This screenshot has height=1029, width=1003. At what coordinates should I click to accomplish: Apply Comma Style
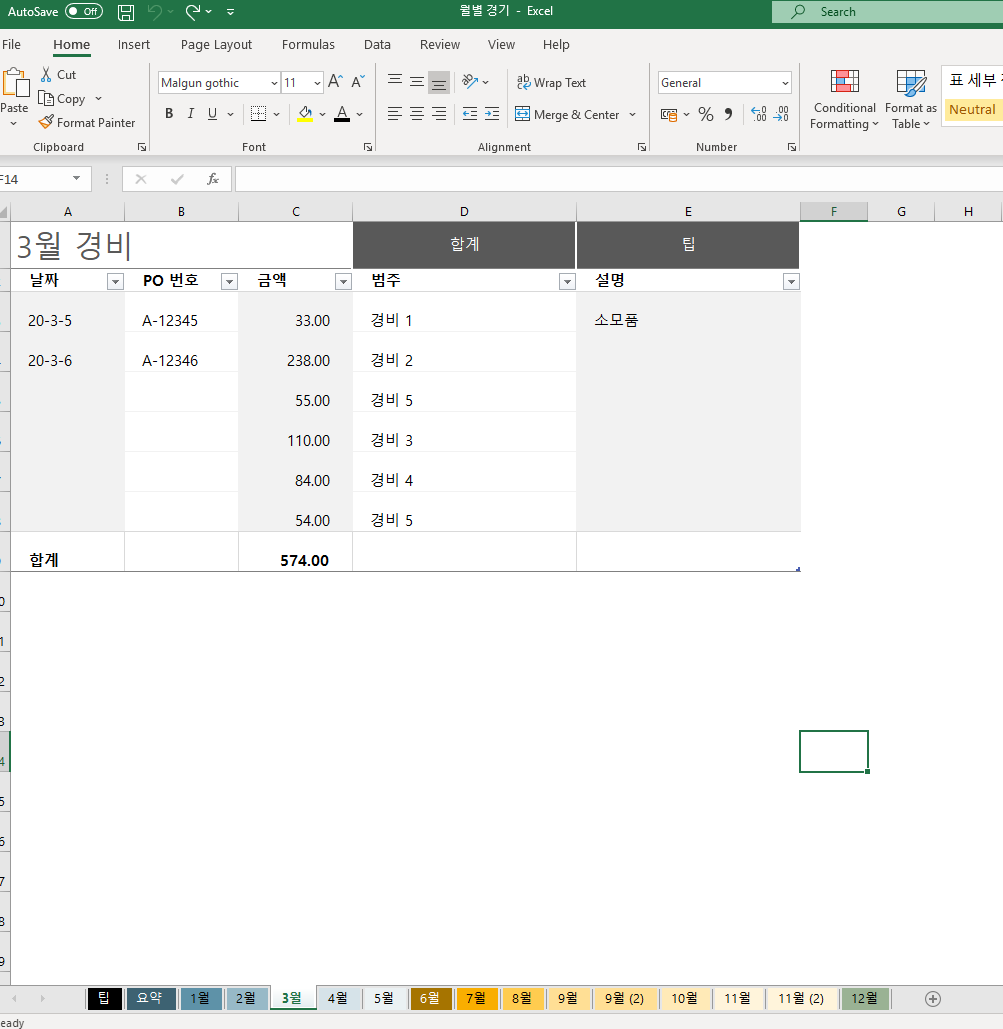pos(728,114)
